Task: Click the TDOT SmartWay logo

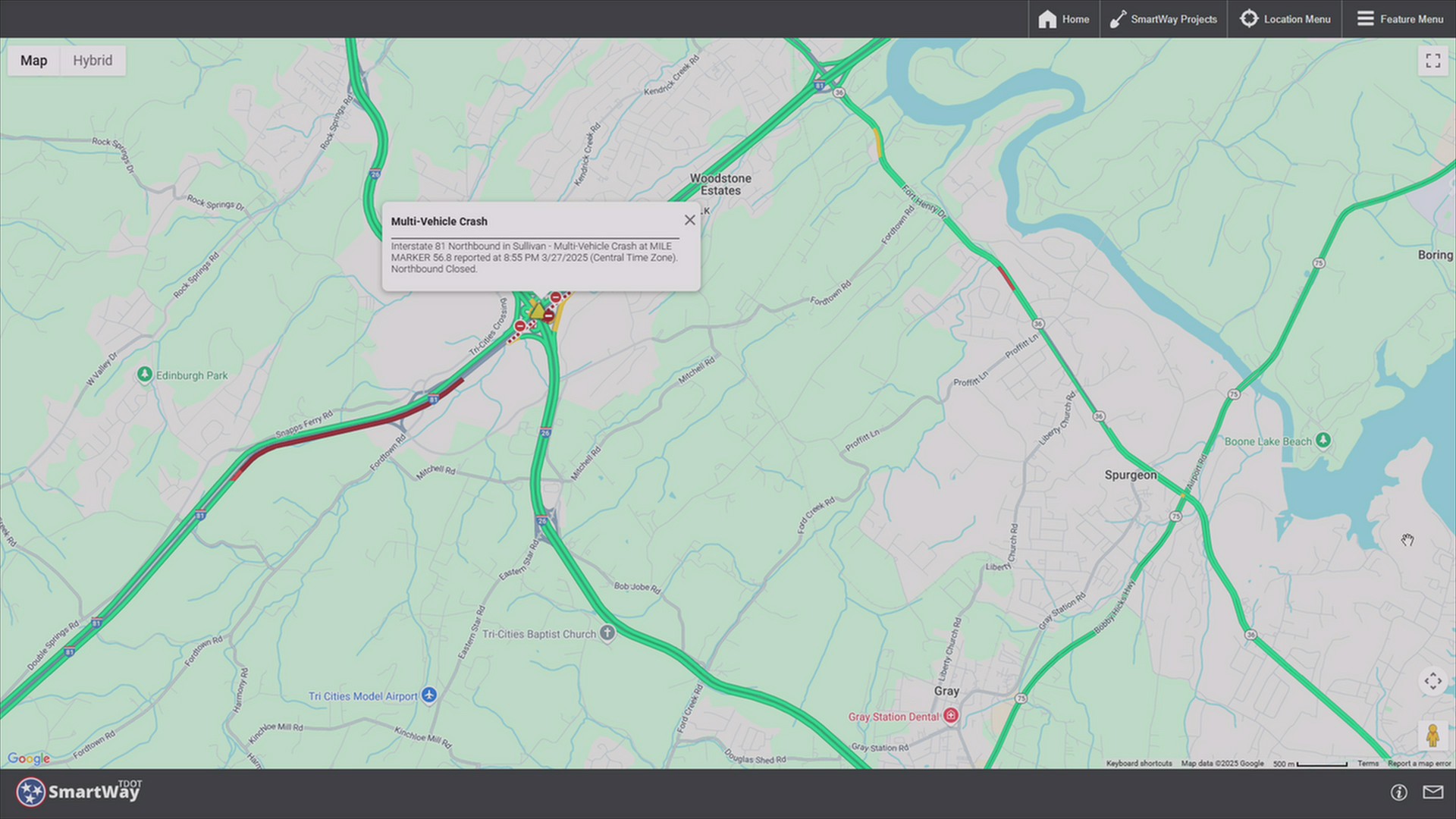Action: click(x=79, y=792)
